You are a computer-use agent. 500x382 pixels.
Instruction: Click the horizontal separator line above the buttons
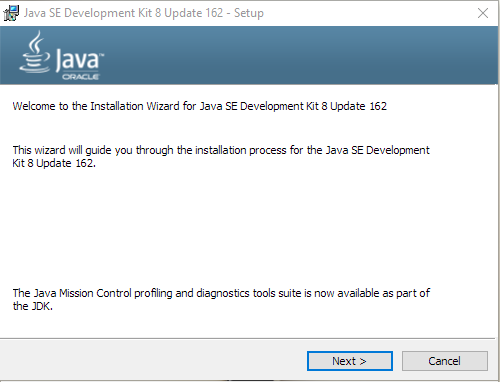click(x=247, y=339)
